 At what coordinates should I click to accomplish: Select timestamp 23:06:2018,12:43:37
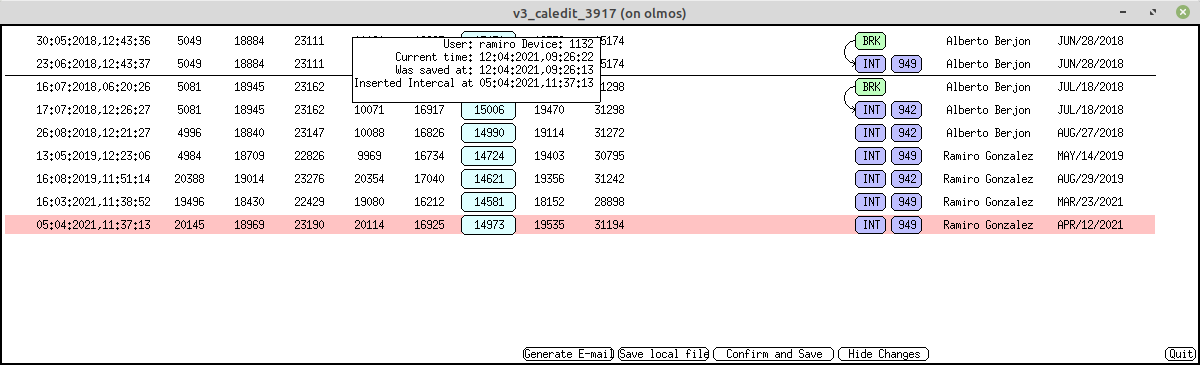(x=93, y=64)
